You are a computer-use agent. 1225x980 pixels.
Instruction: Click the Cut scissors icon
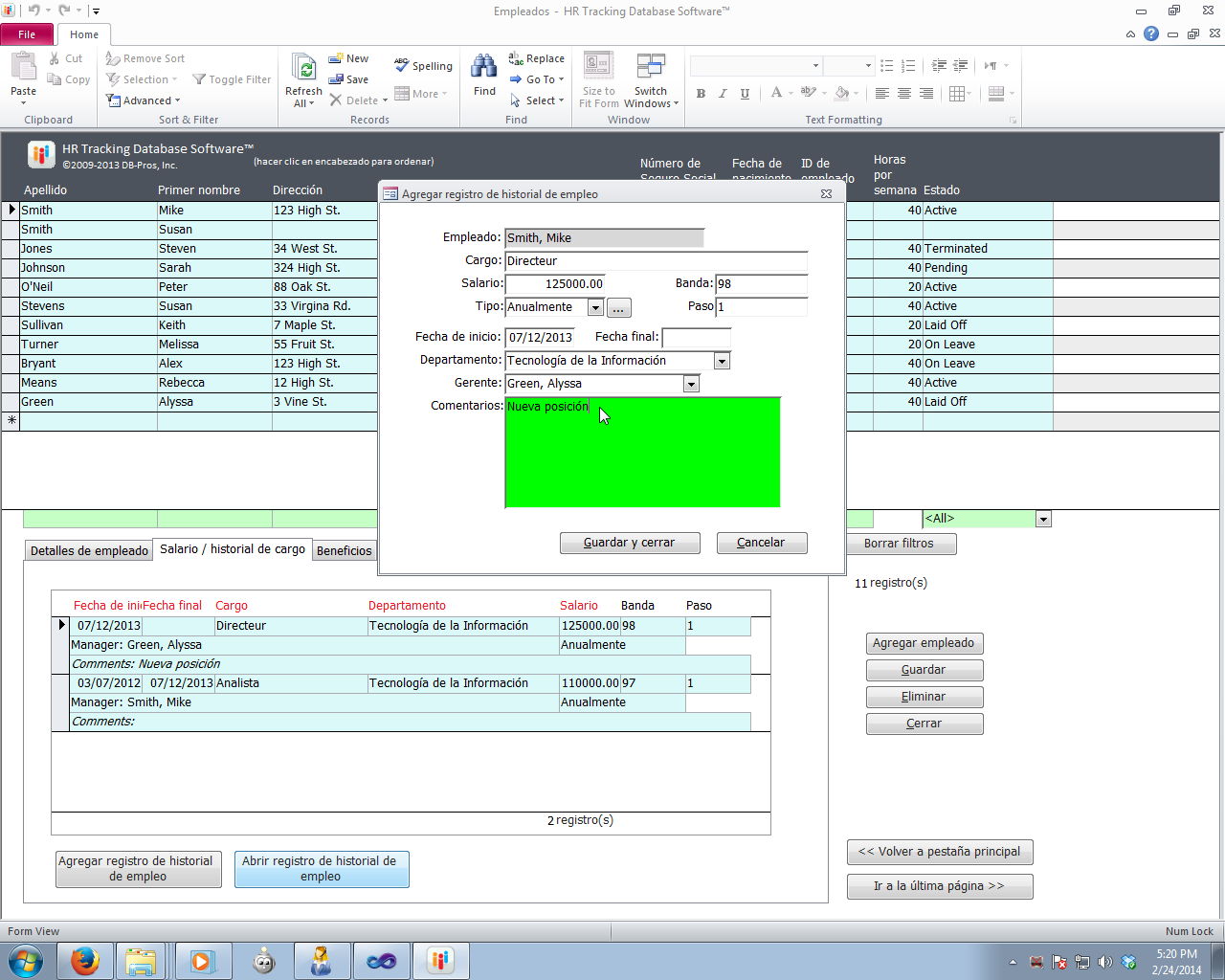[55, 58]
